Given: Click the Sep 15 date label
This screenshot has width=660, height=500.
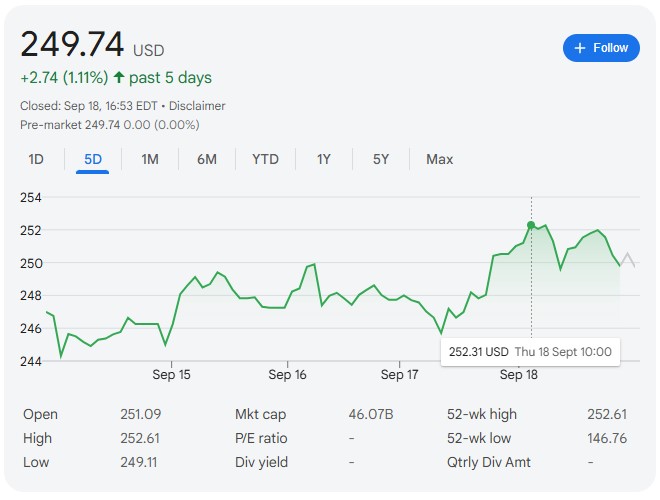Looking at the screenshot, I should click(x=171, y=375).
